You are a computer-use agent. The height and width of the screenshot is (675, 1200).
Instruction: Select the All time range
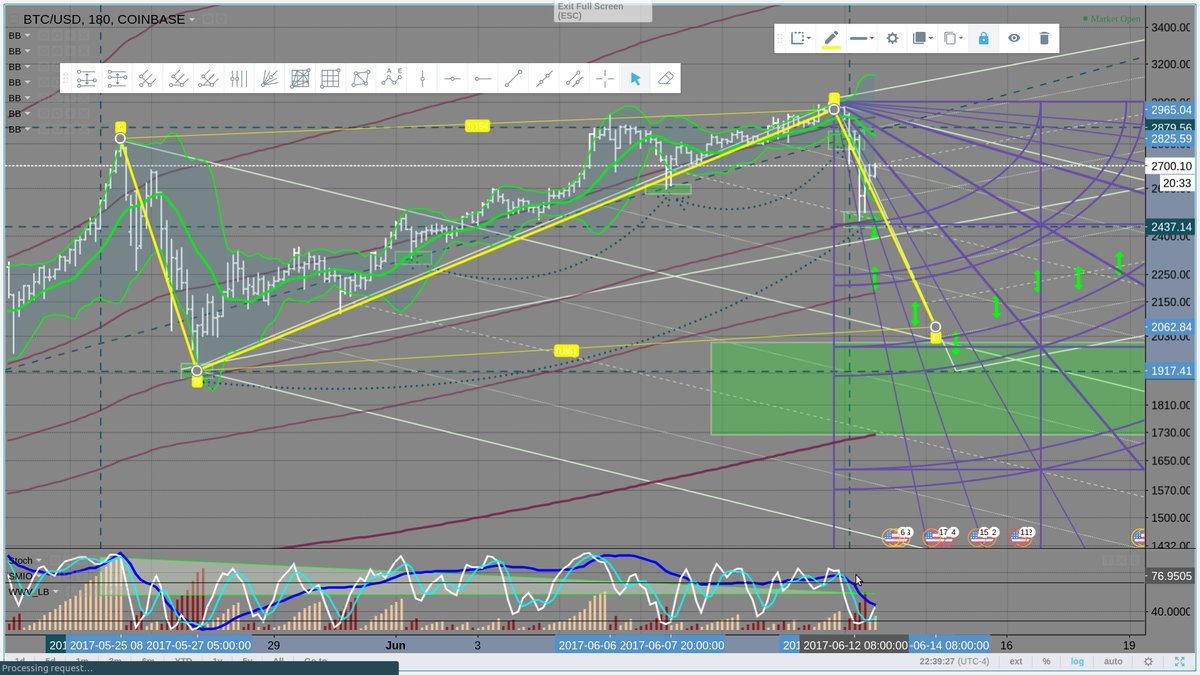point(278,661)
